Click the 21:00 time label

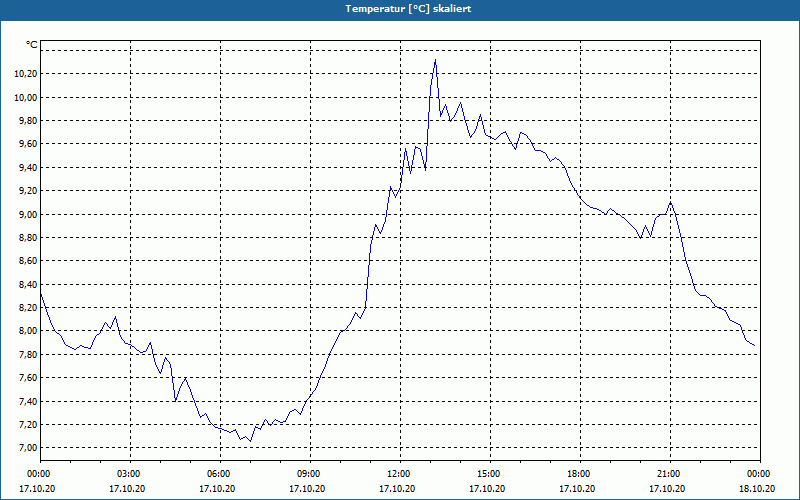pos(670,474)
